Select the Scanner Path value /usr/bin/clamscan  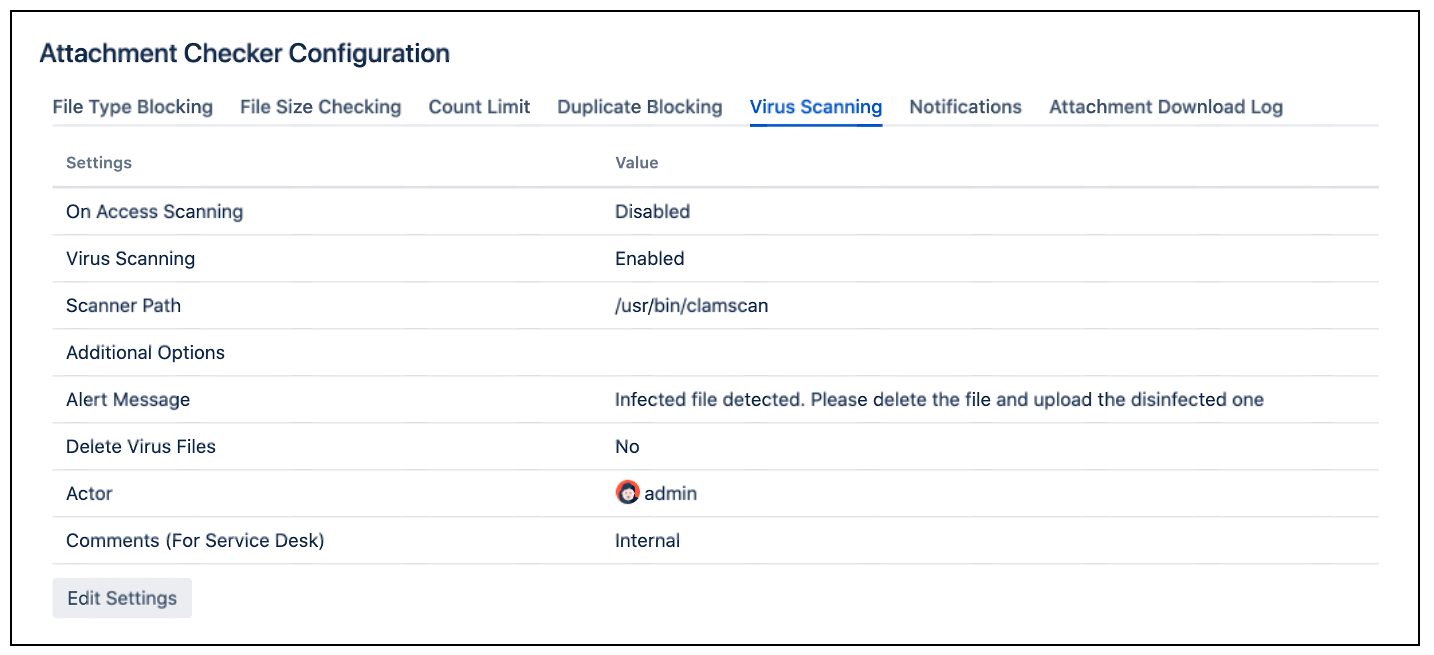coord(691,305)
